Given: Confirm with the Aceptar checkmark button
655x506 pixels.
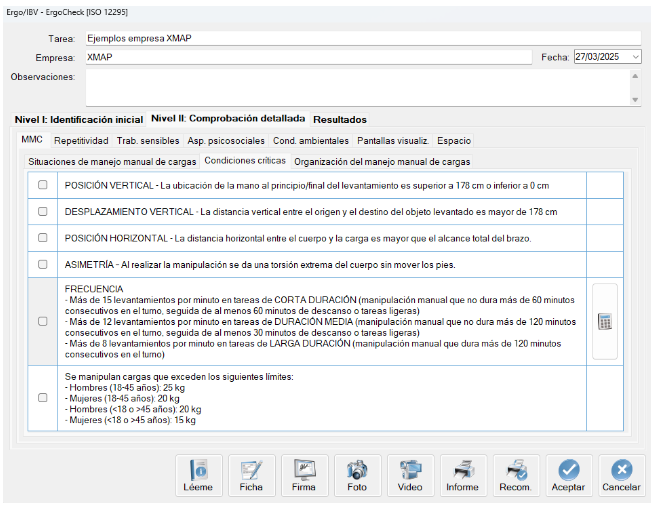Looking at the screenshot, I should pos(569,475).
